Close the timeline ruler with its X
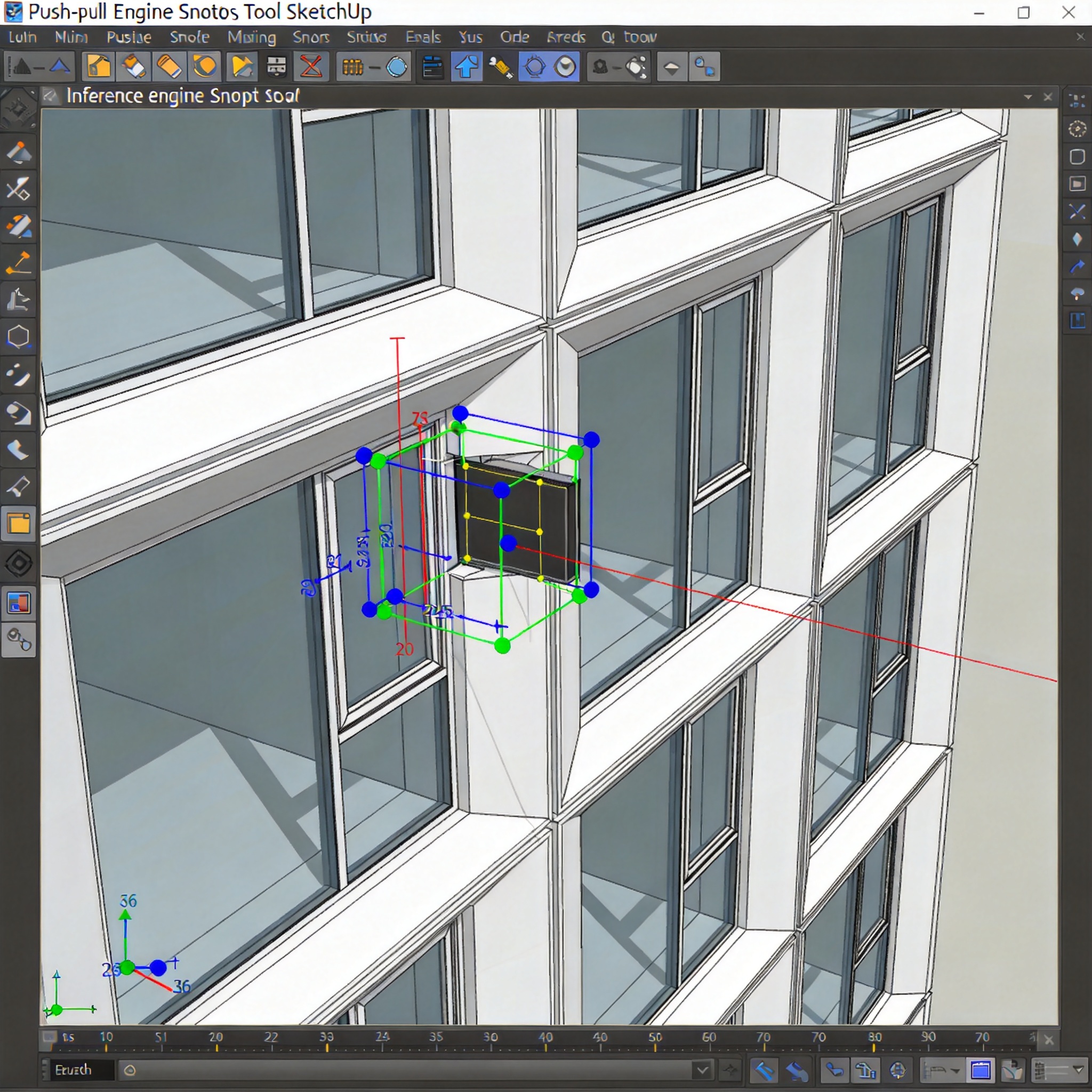1092x1092 pixels. pos(1049,1039)
